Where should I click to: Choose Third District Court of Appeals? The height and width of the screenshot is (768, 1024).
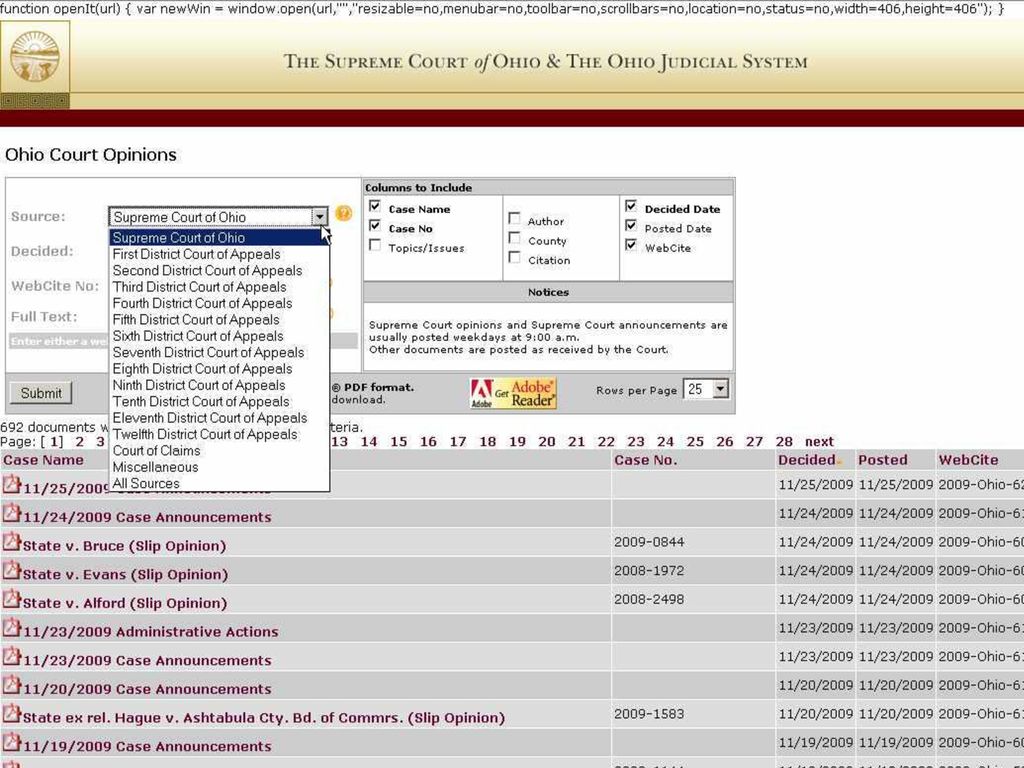pyautogui.click(x=219, y=287)
